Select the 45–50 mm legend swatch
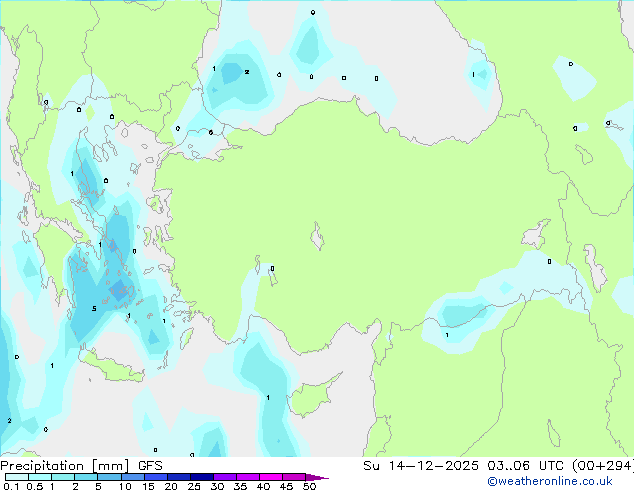634x490 pixels. point(294,477)
